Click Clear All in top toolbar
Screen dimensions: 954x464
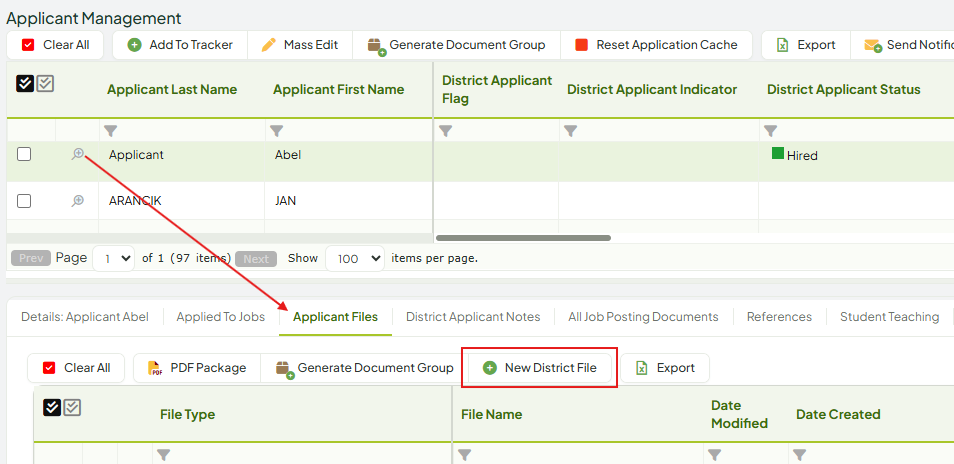55,45
